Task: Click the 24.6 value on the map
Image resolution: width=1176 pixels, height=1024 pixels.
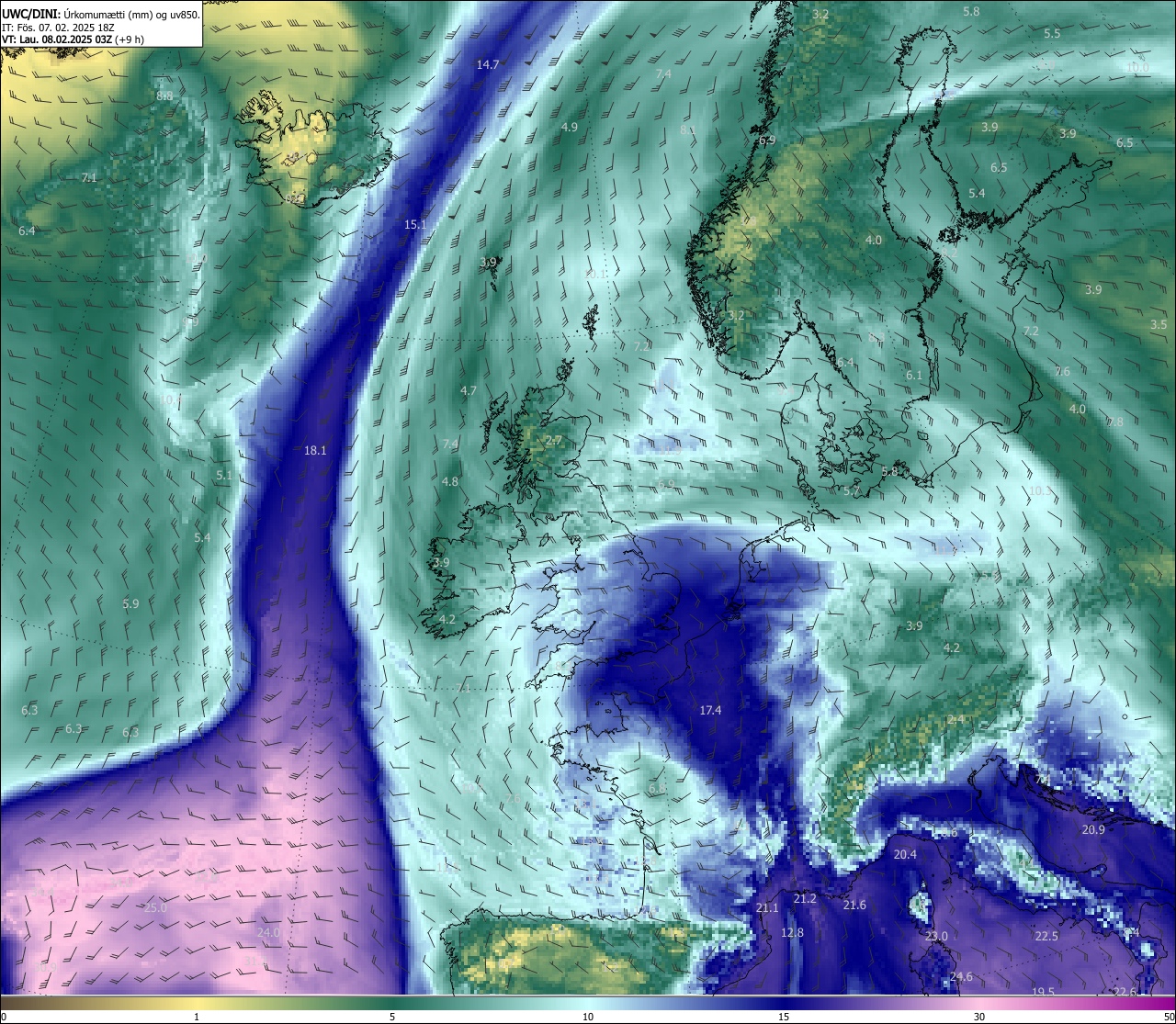Action: tap(961, 976)
